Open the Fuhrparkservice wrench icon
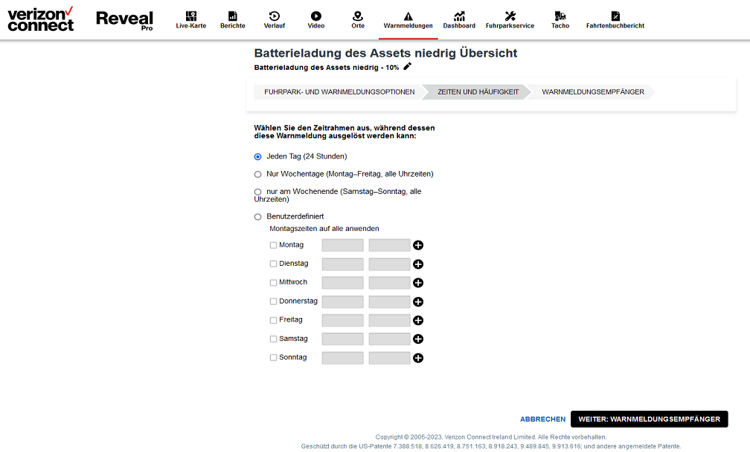This screenshot has height=452, width=750. [x=510, y=16]
